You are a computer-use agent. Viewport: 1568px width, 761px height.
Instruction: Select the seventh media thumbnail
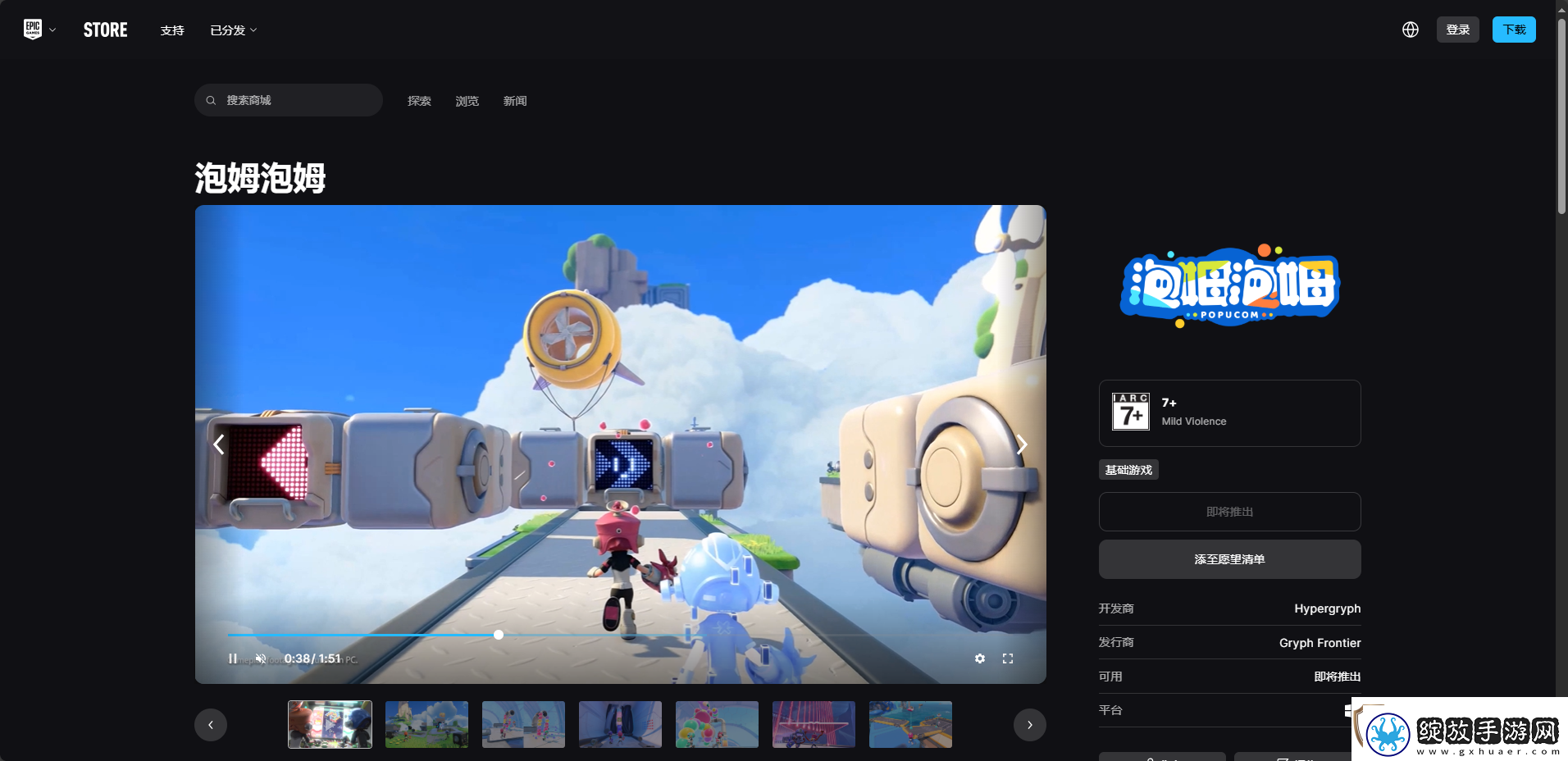910,724
